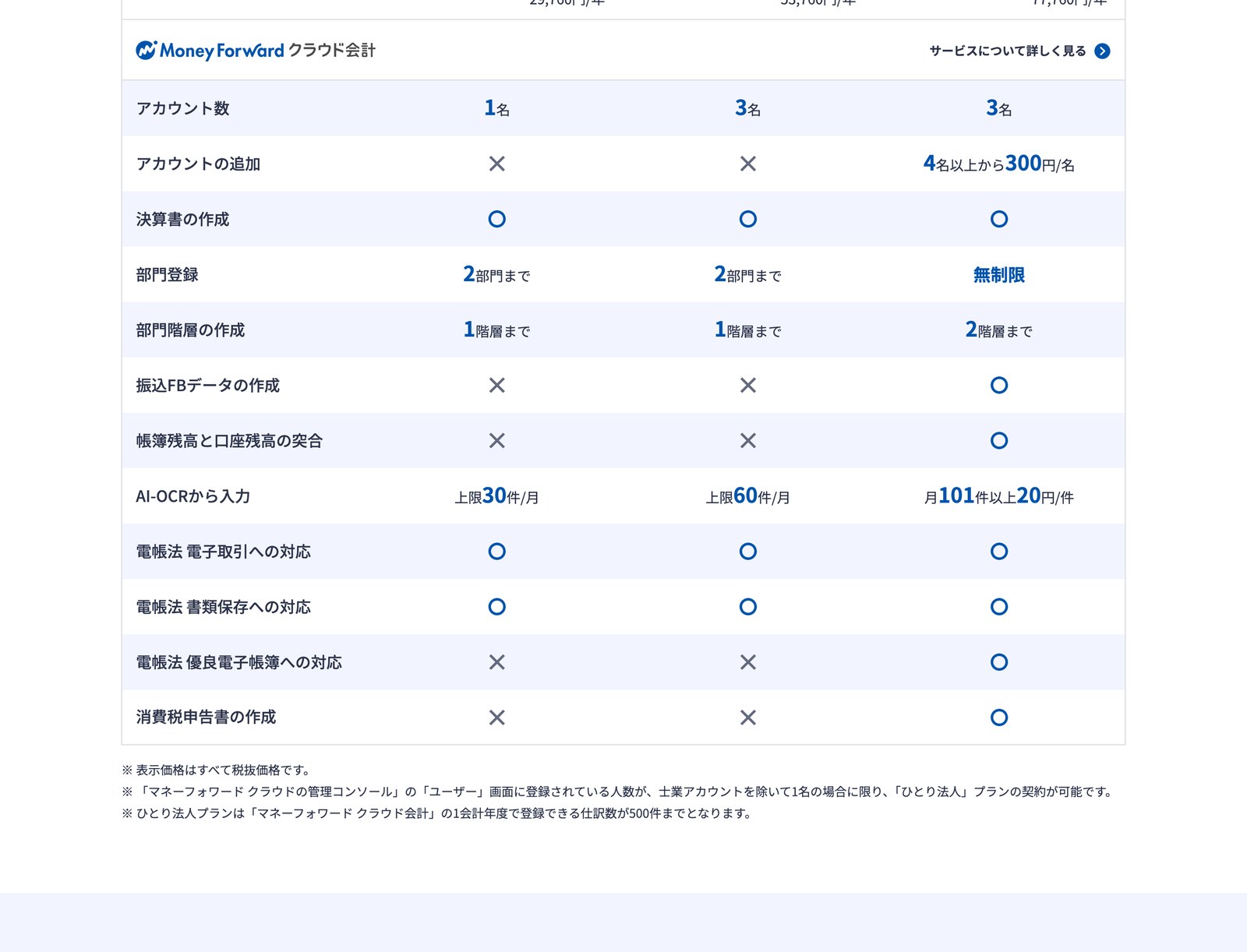Image resolution: width=1247 pixels, height=952 pixels.
Task: Click the first-column cross icon in アカウントの追加 row
Action: (x=497, y=164)
